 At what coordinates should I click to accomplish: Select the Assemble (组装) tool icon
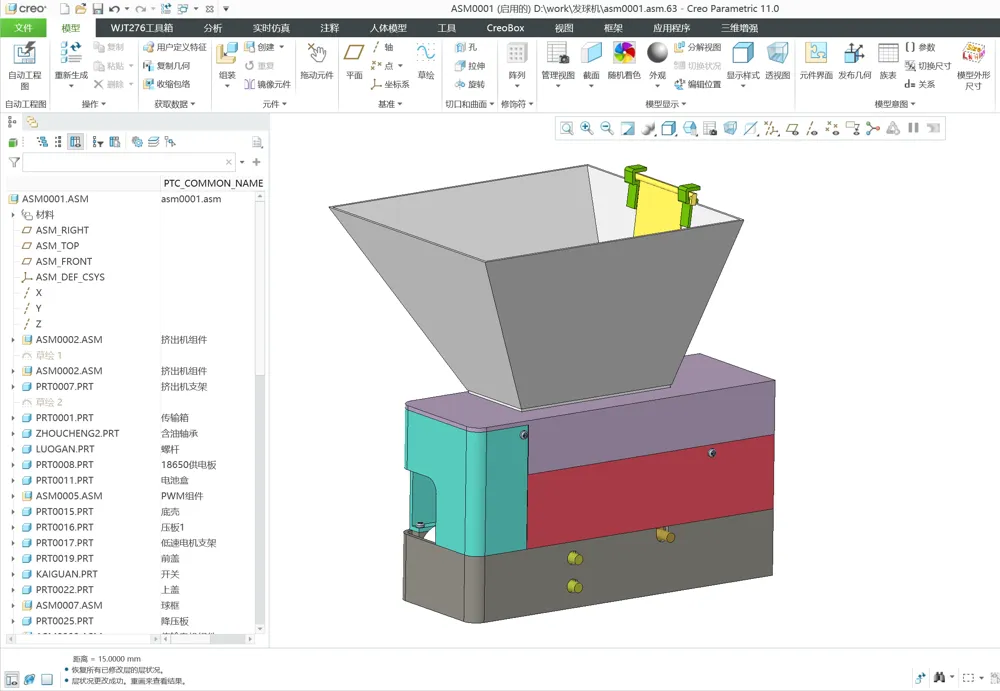tap(226, 53)
